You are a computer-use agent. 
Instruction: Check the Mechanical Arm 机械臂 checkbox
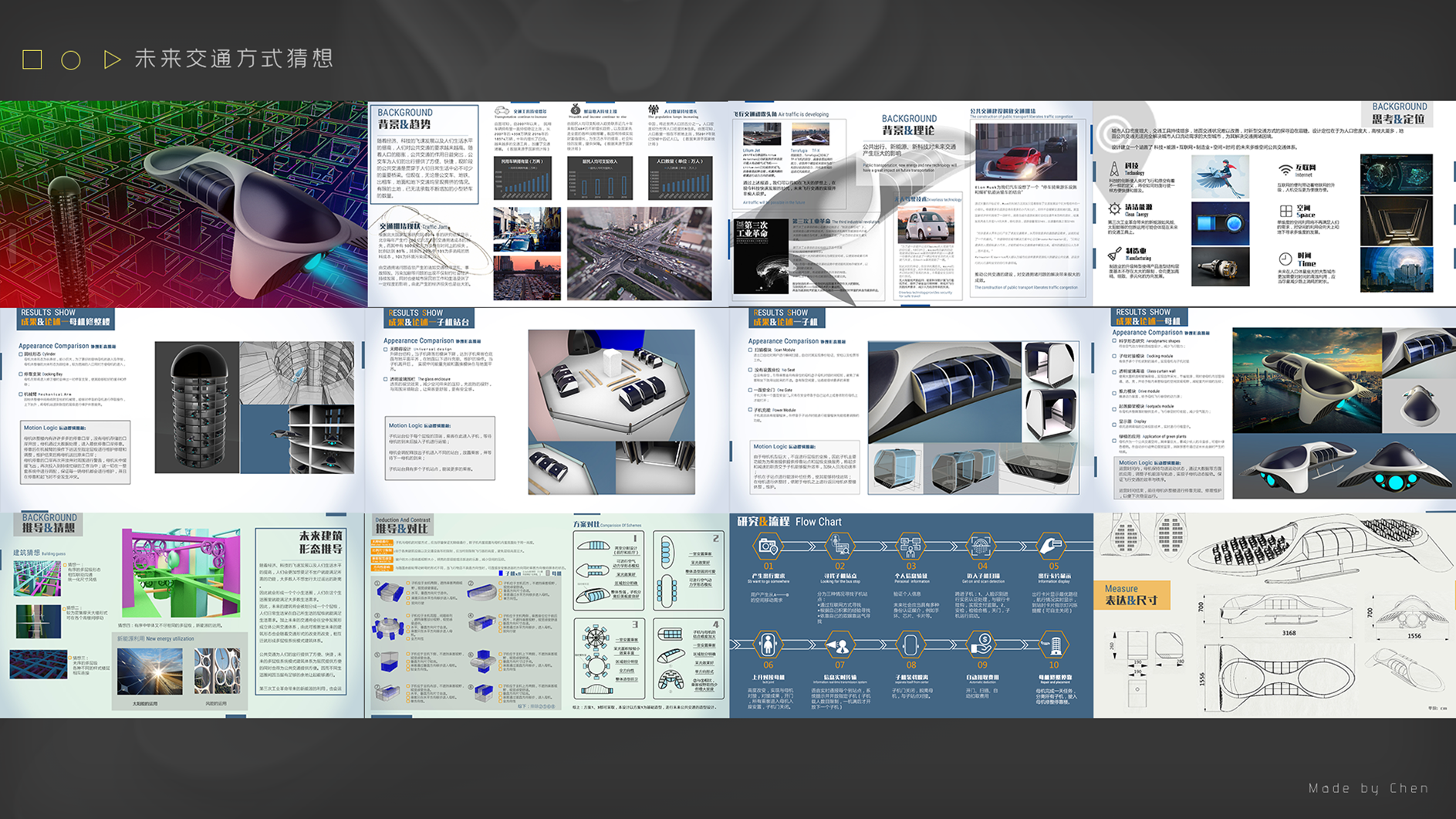(20, 394)
